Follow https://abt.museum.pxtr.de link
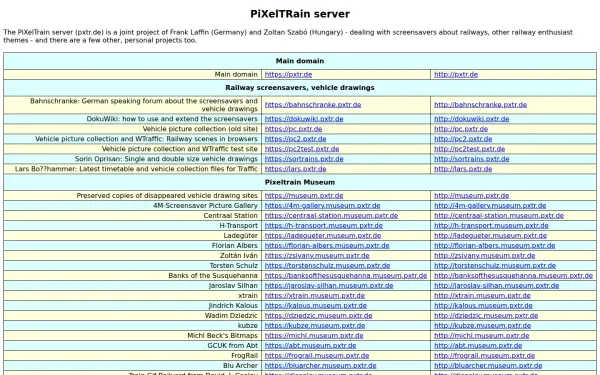The image size is (600, 375). click(310, 346)
